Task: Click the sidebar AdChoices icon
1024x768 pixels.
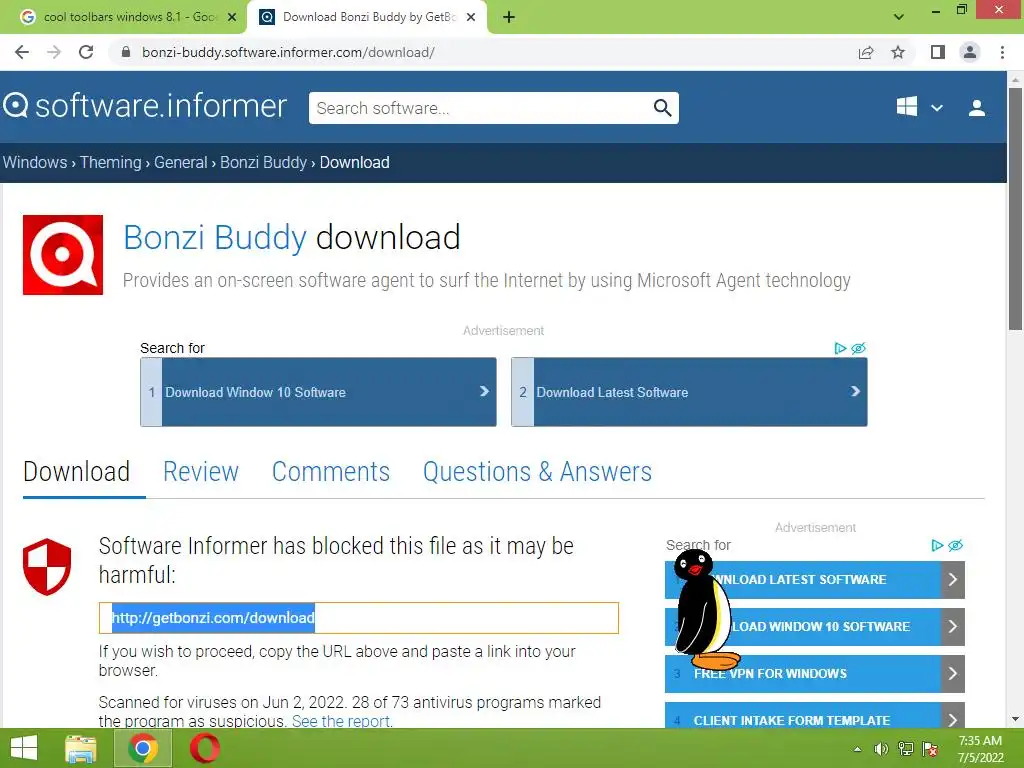Action: (937, 545)
